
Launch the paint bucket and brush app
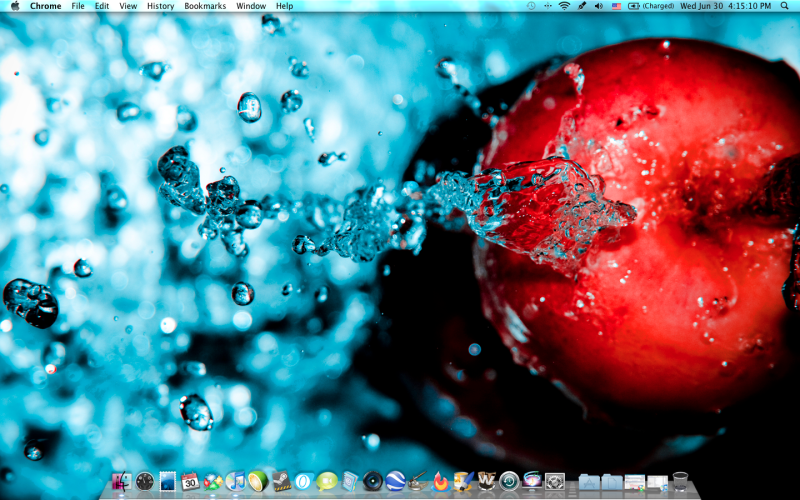pos(463,481)
